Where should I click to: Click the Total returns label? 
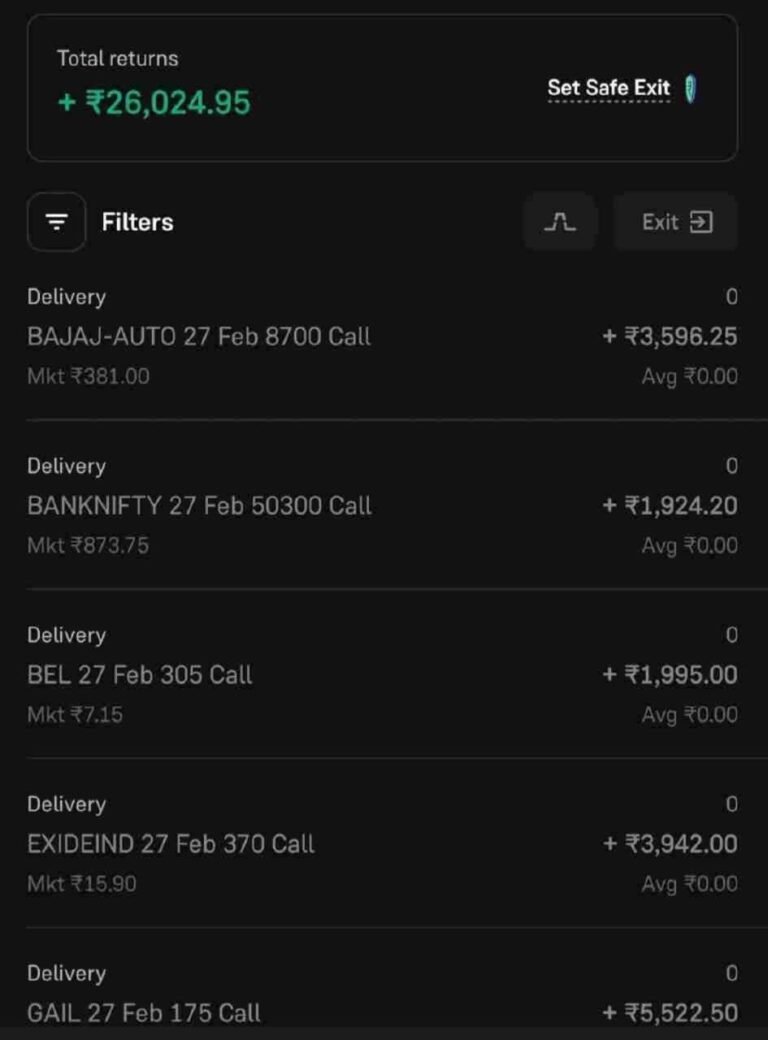tap(117, 58)
